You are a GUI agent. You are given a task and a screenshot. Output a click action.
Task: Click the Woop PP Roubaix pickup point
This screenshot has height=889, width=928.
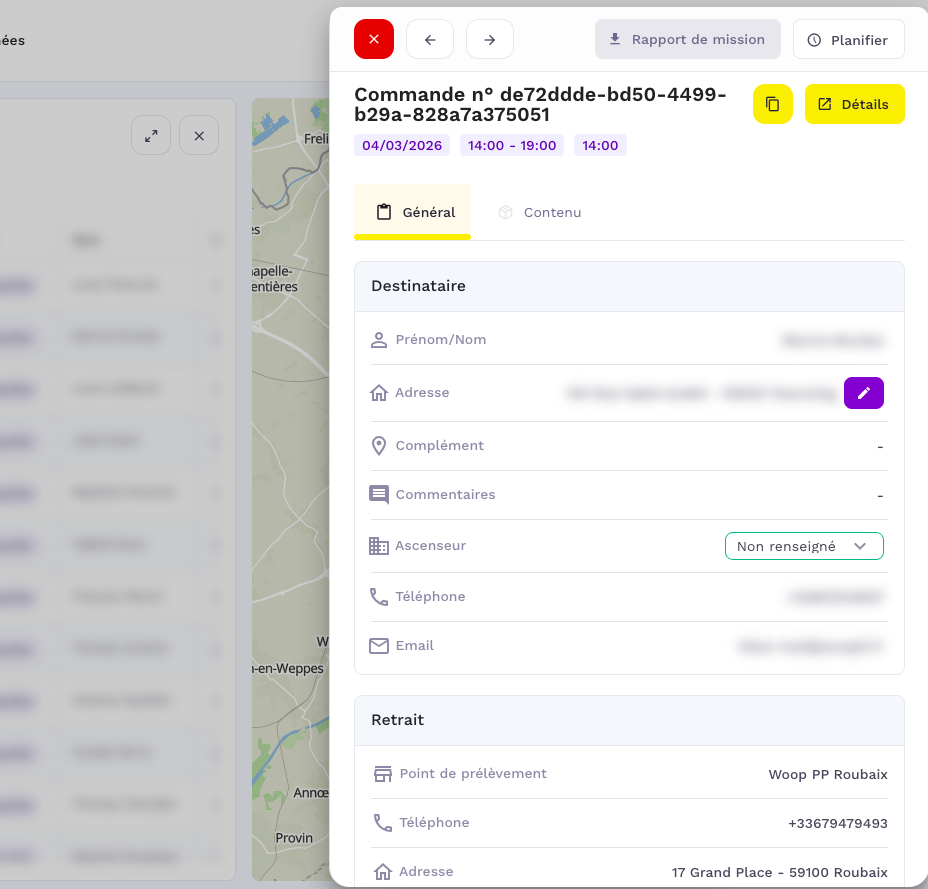click(x=827, y=774)
